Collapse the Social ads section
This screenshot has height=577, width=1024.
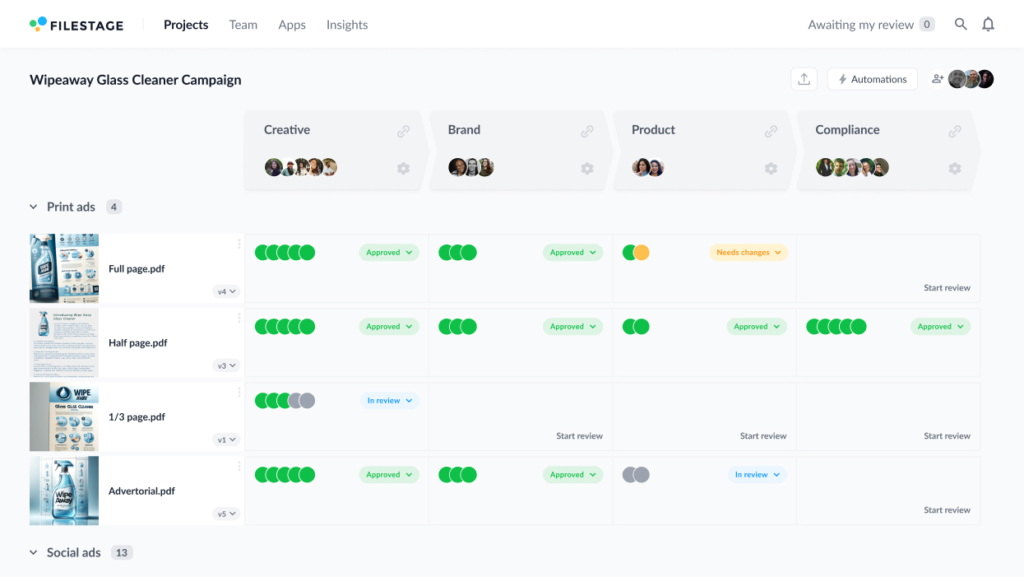pos(33,553)
